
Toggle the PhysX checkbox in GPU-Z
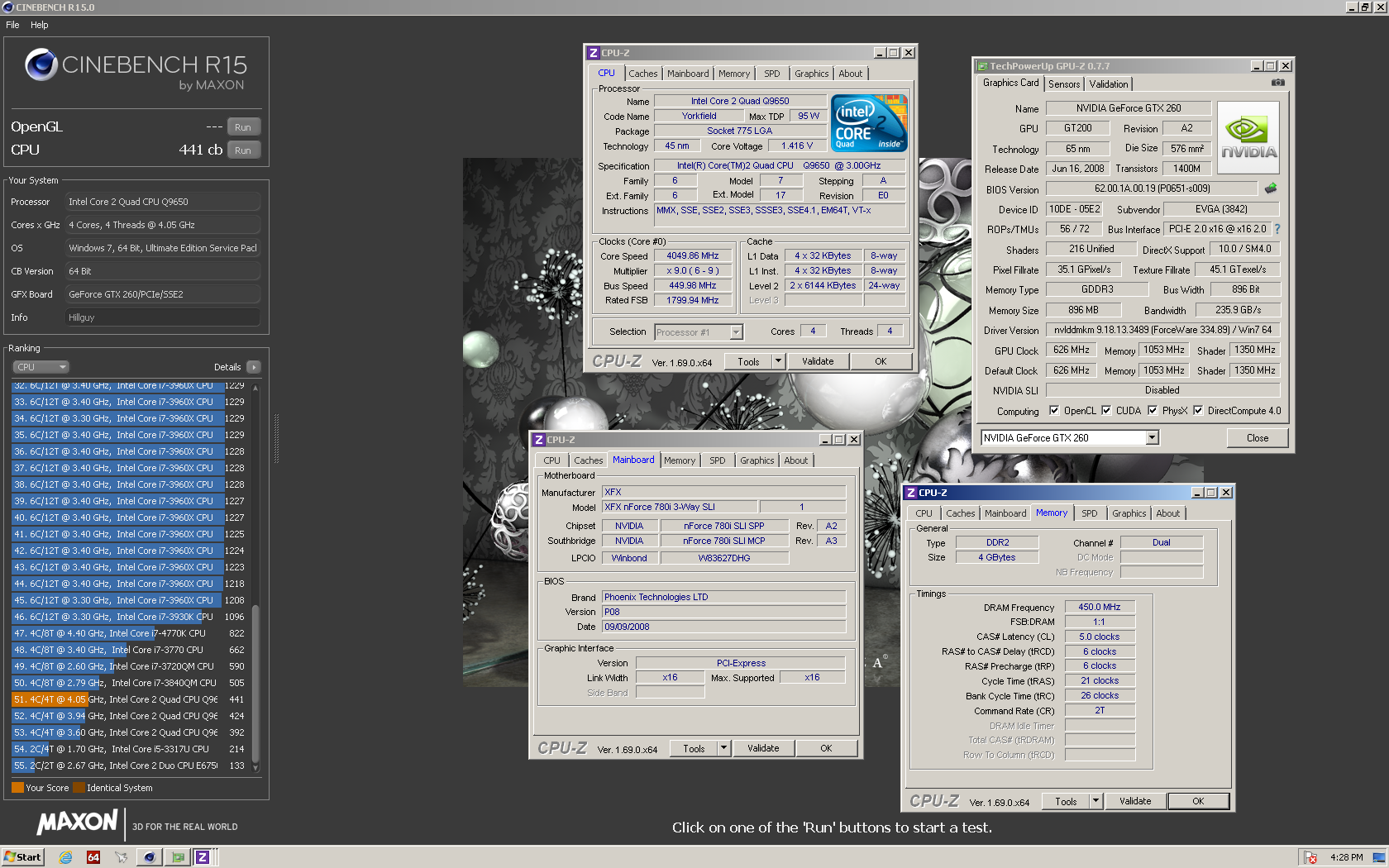(x=1152, y=411)
